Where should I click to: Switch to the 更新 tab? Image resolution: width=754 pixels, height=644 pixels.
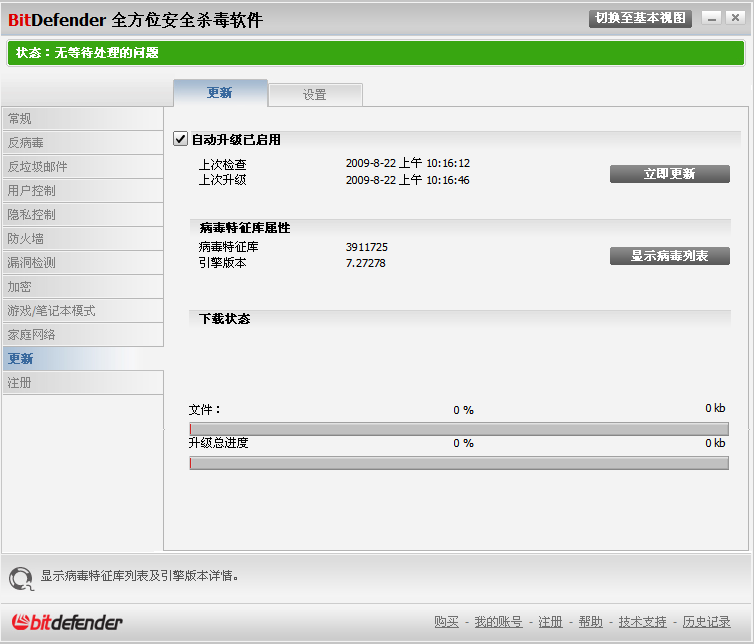(220, 93)
